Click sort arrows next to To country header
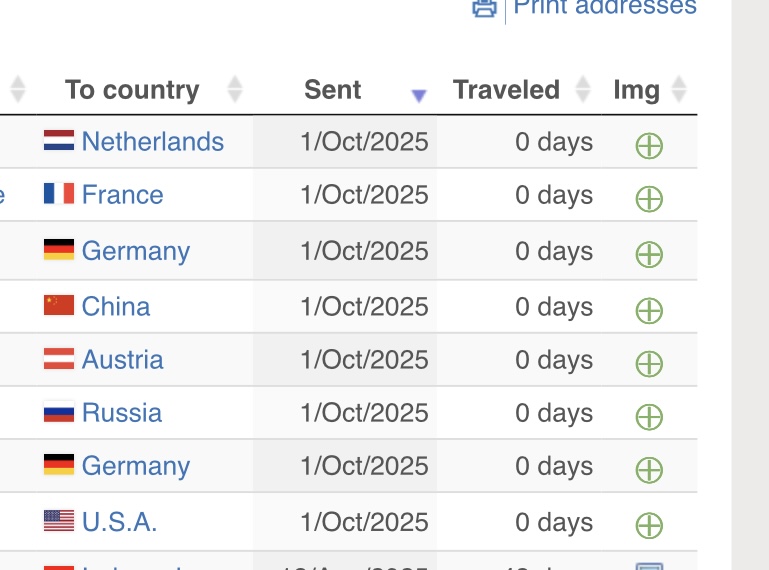Image resolution: width=769 pixels, height=570 pixels. (235, 90)
